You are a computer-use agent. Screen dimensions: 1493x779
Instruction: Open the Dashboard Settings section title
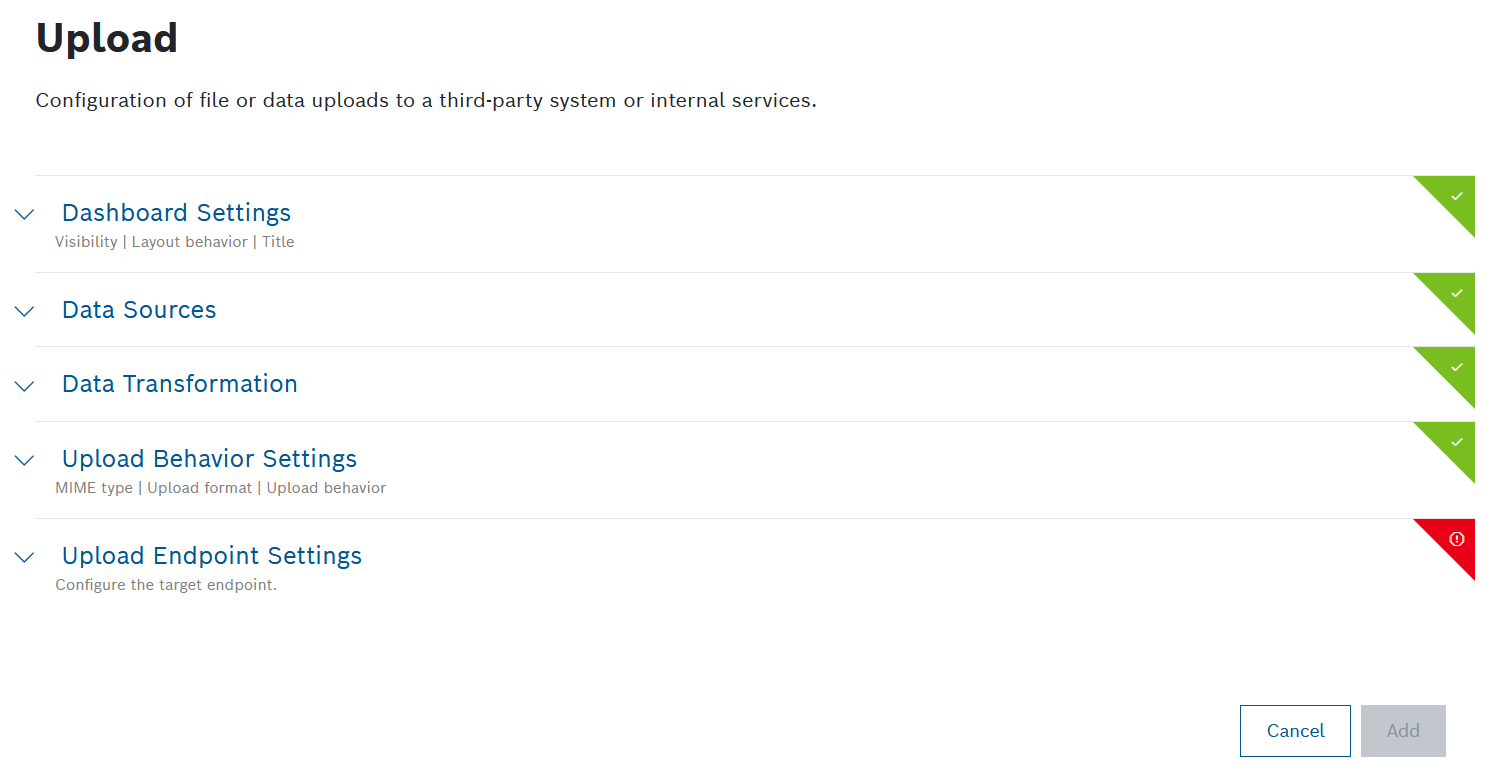[x=176, y=213]
